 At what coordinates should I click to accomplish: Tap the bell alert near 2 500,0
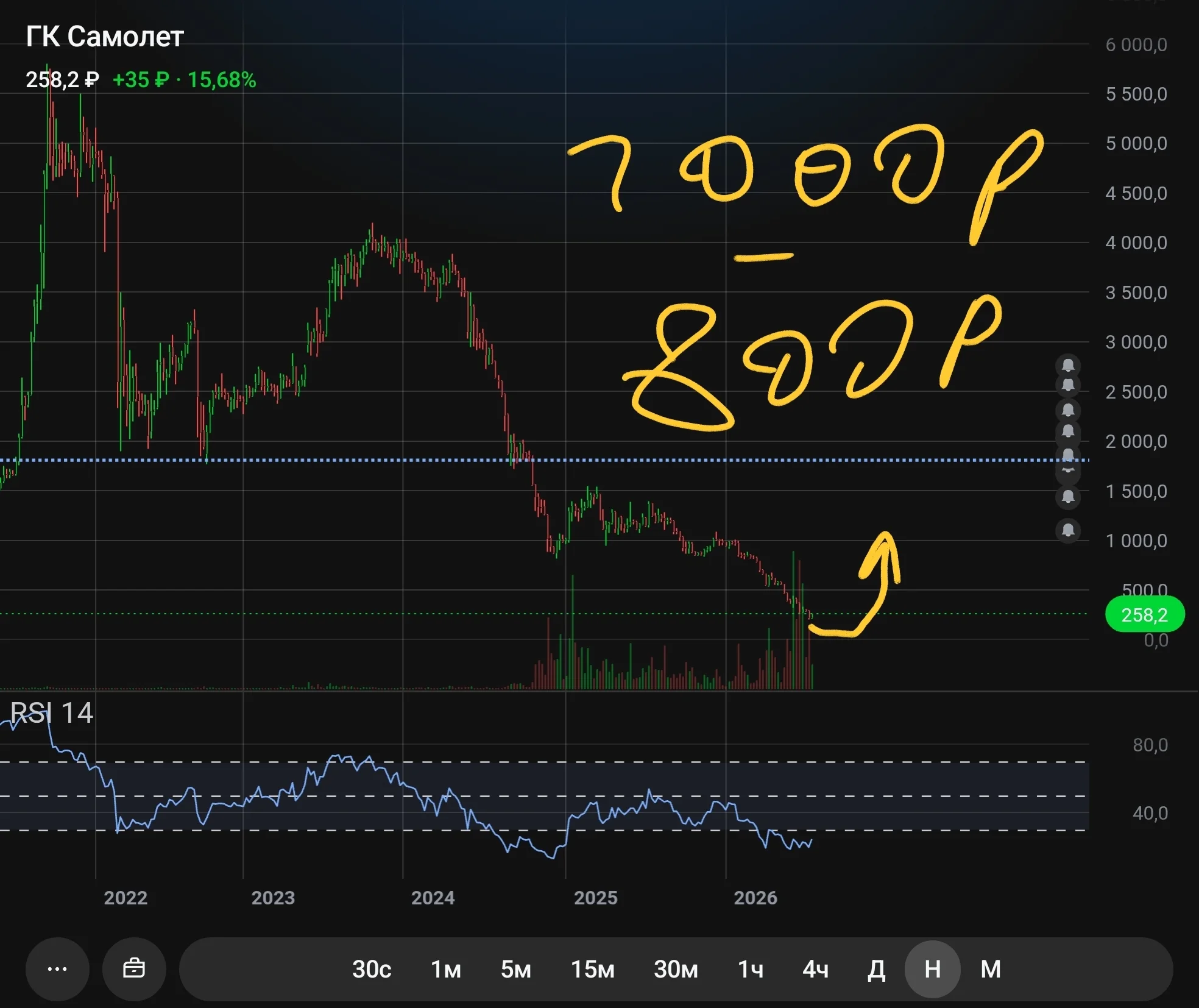(1068, 386)
